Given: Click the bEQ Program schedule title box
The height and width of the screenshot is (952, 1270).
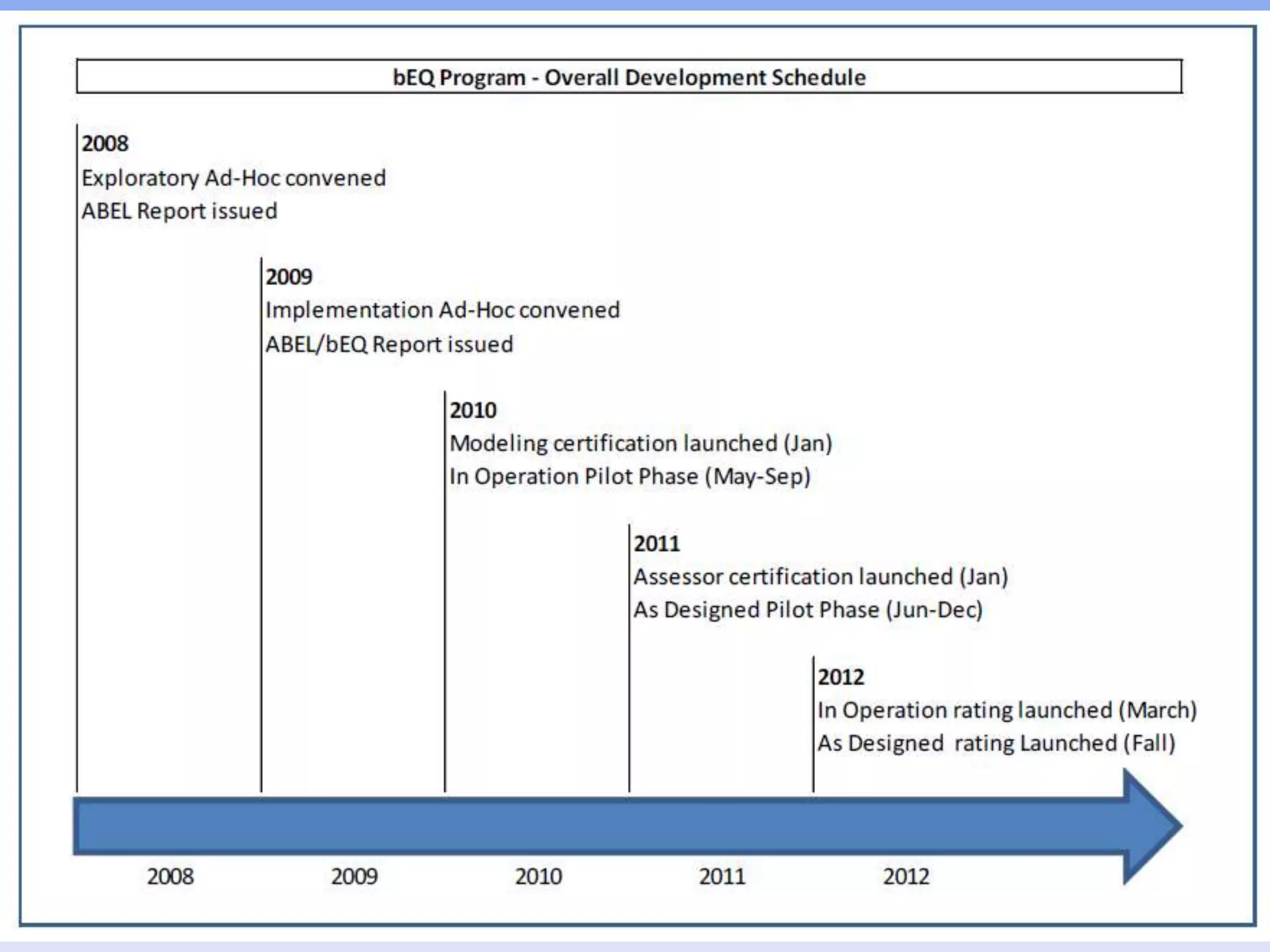Looking at the screenshot, I should tap(629, 77).
